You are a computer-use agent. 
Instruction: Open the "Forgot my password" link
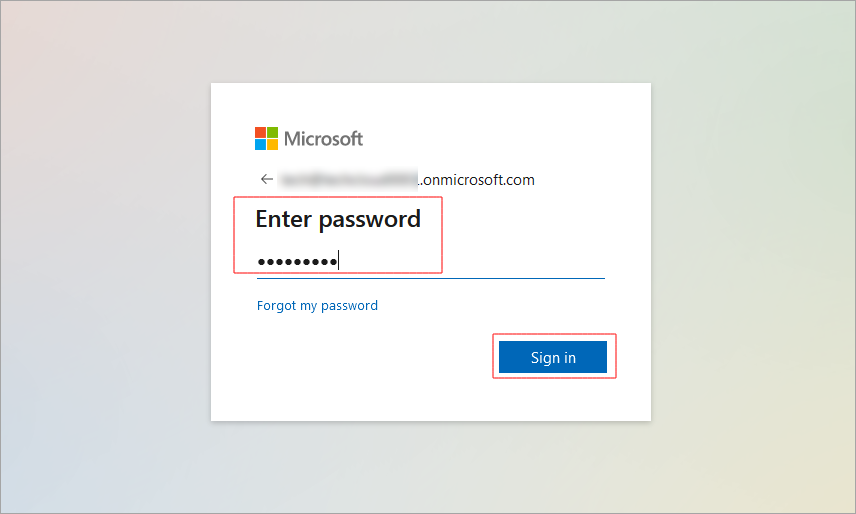click(317, 306)
